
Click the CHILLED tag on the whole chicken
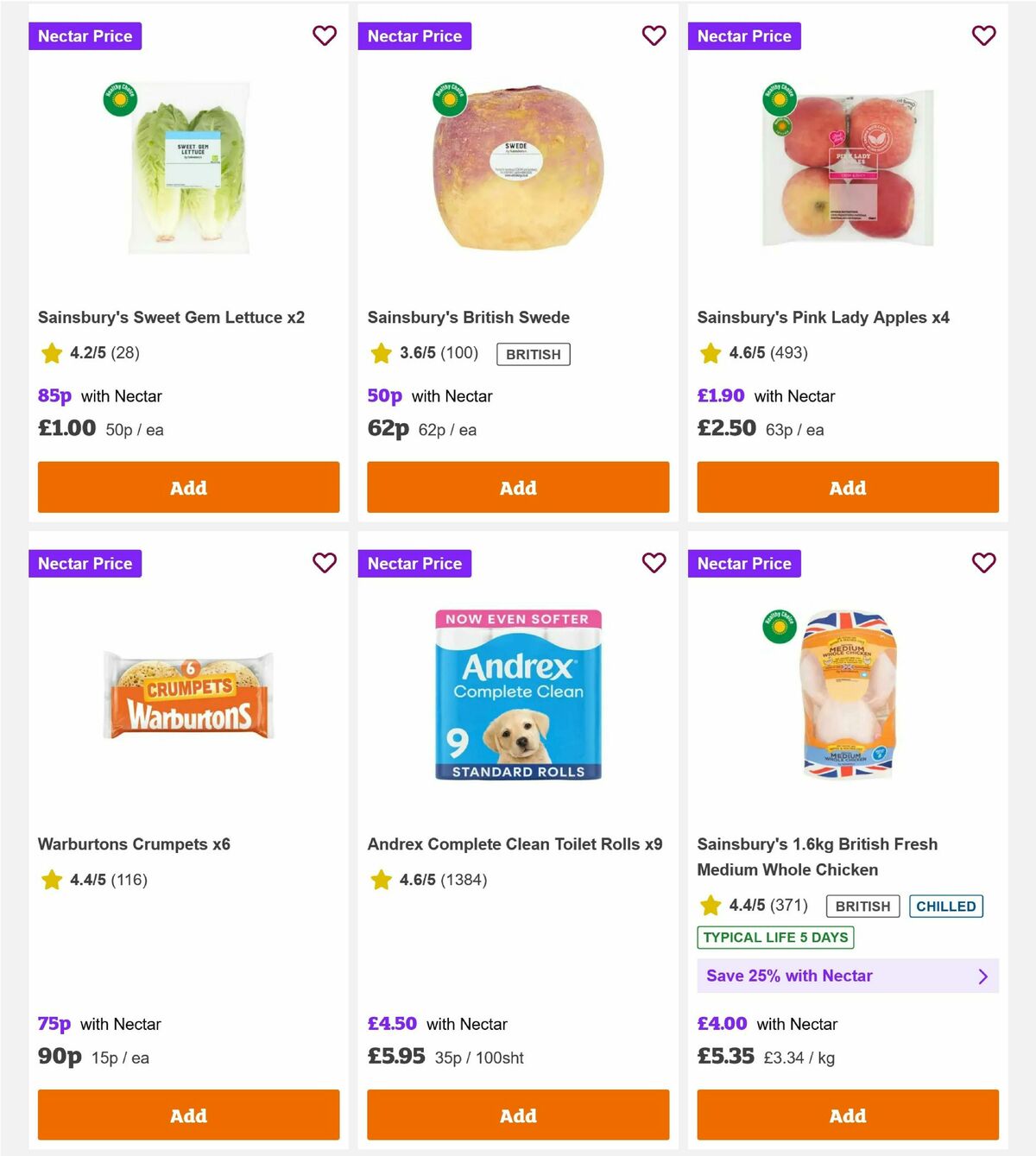pyautogui.click(x=946, y=906)
